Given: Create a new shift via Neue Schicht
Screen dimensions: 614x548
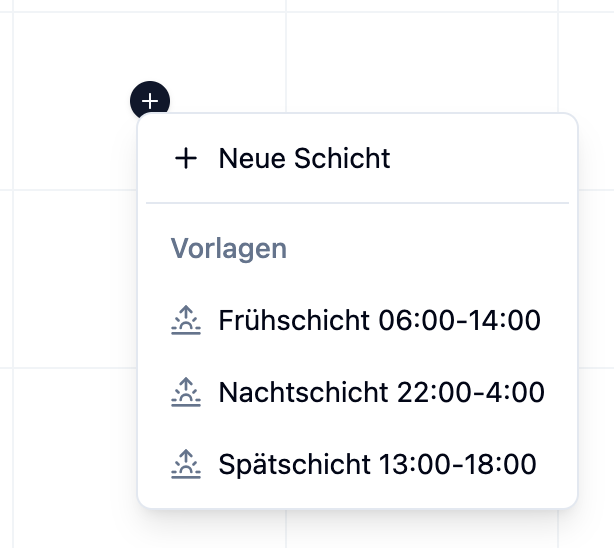Looking at the screenshot, I should click(304, 158).
